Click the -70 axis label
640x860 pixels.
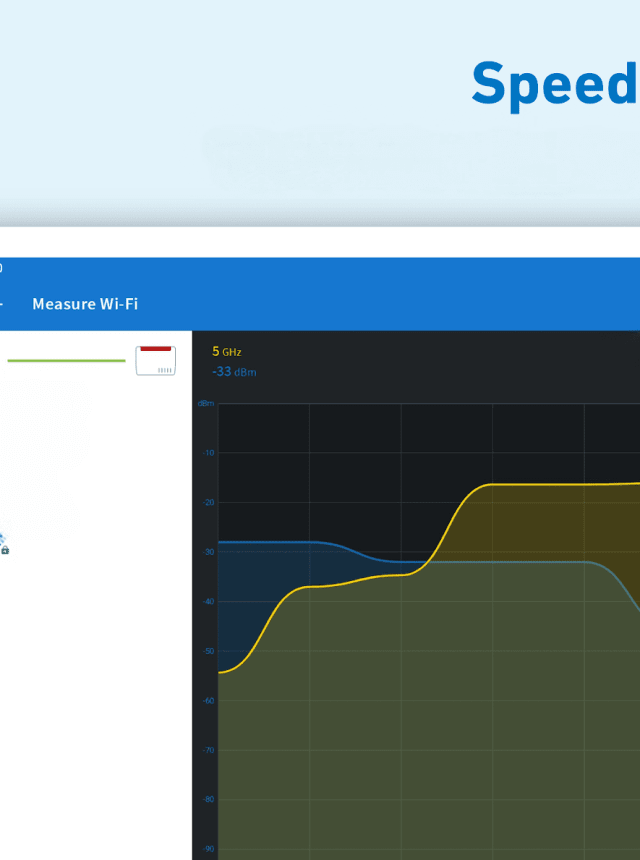208,750
